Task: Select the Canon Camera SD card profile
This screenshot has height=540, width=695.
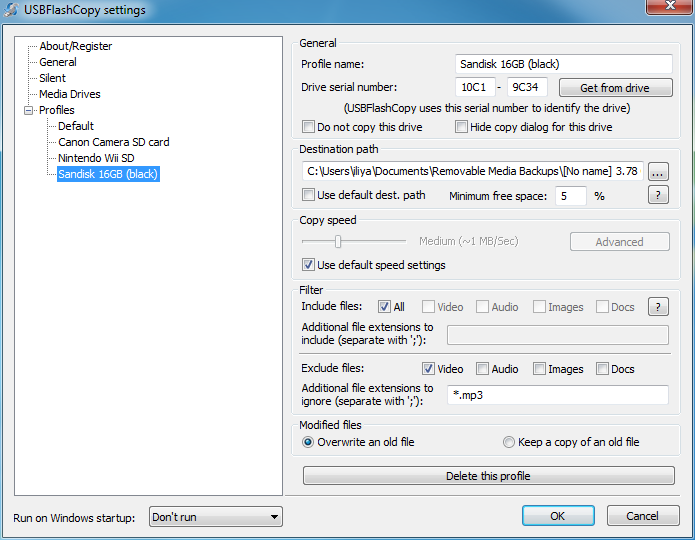Action: [113, 142]
